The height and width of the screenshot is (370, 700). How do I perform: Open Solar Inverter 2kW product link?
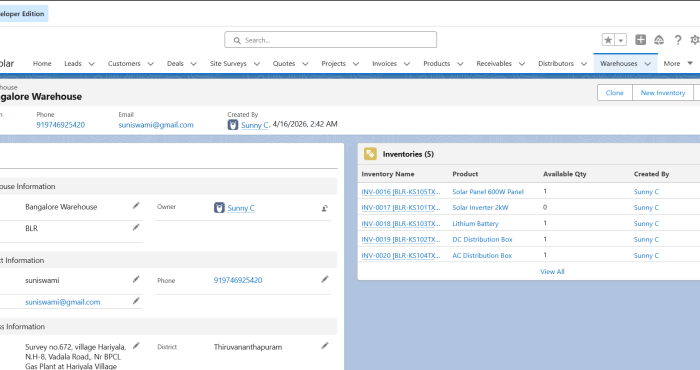pos(480,208)
